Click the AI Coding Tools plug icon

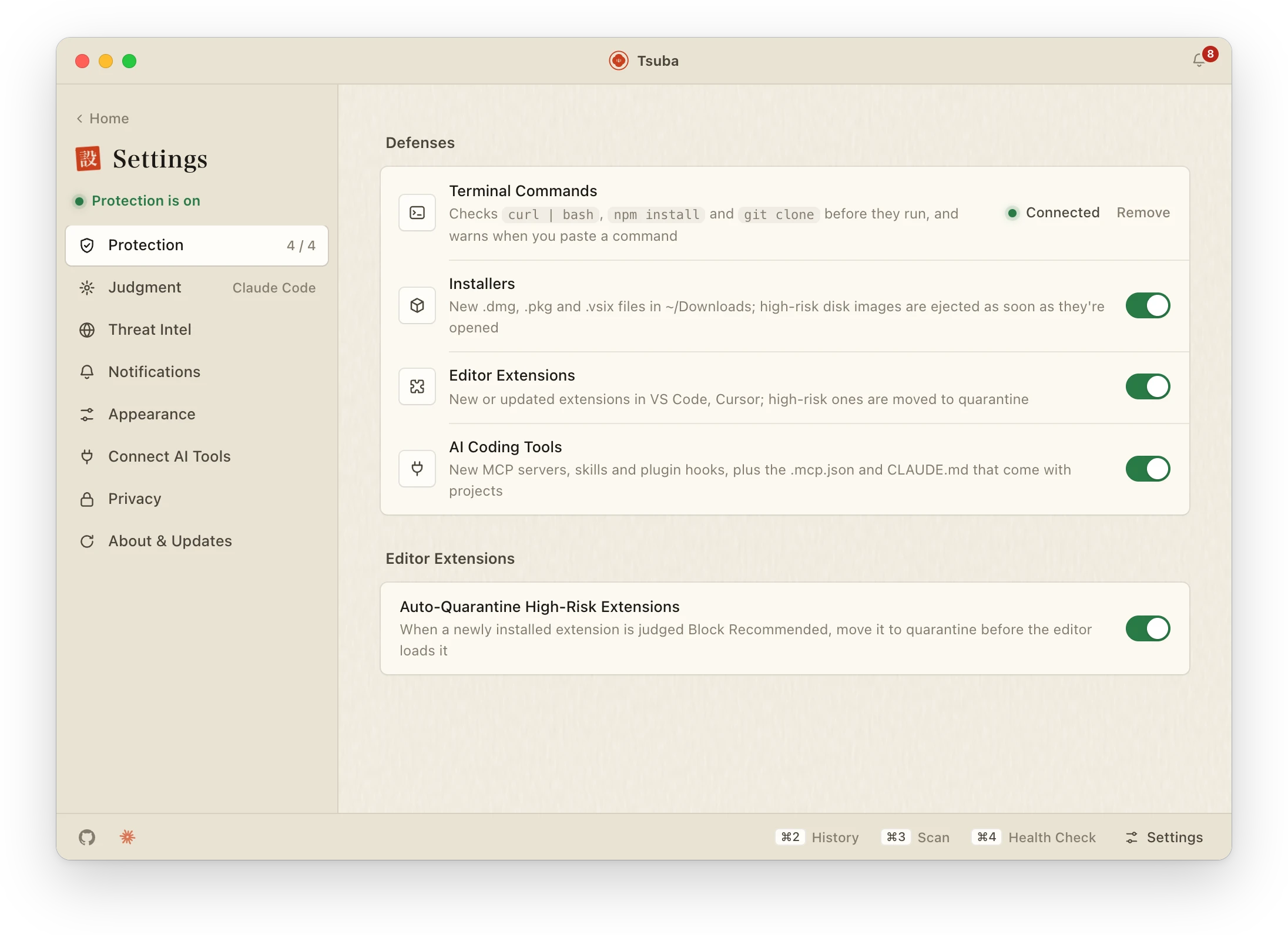point(417,469)
